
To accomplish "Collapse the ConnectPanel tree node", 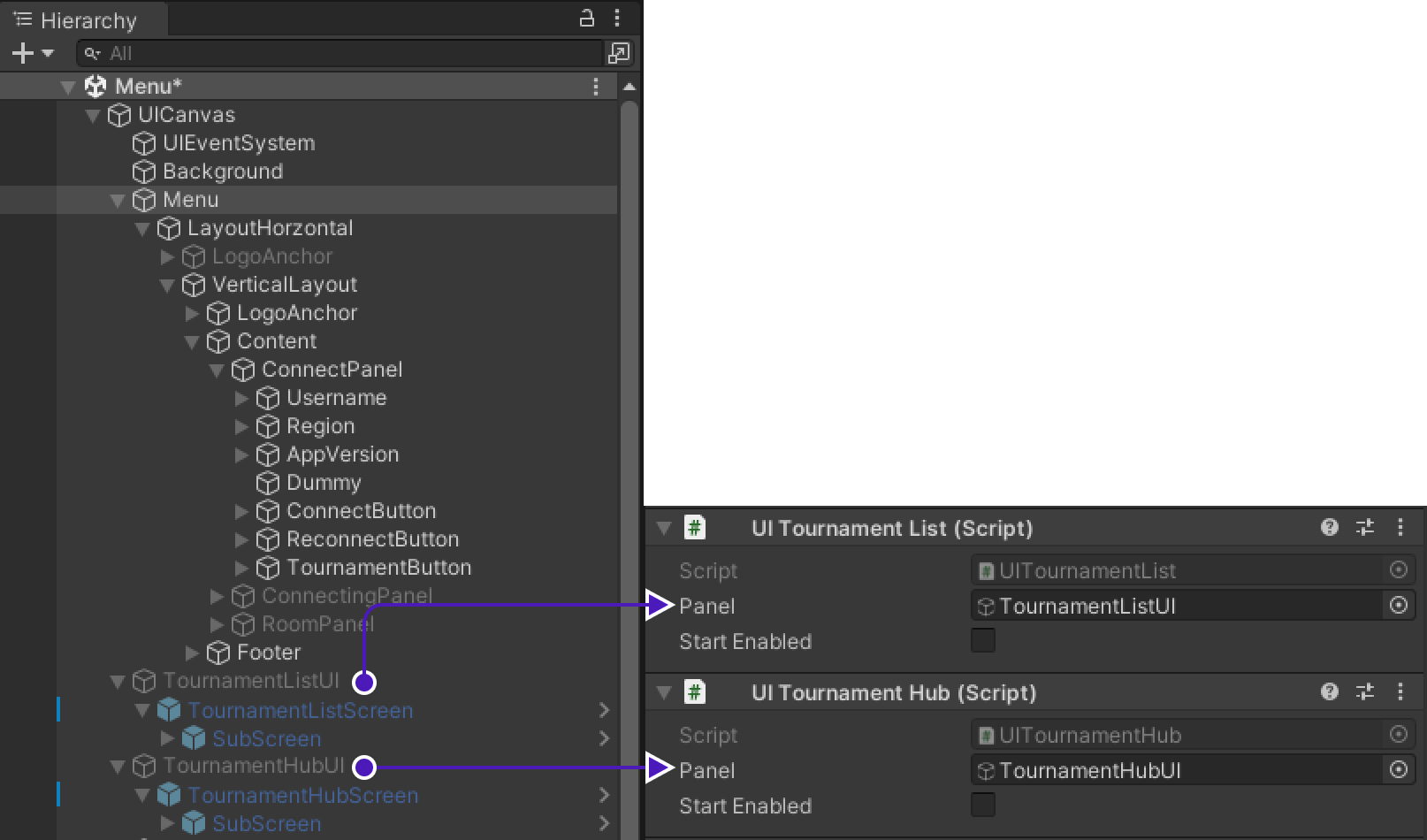I will (x=217, y=370).
